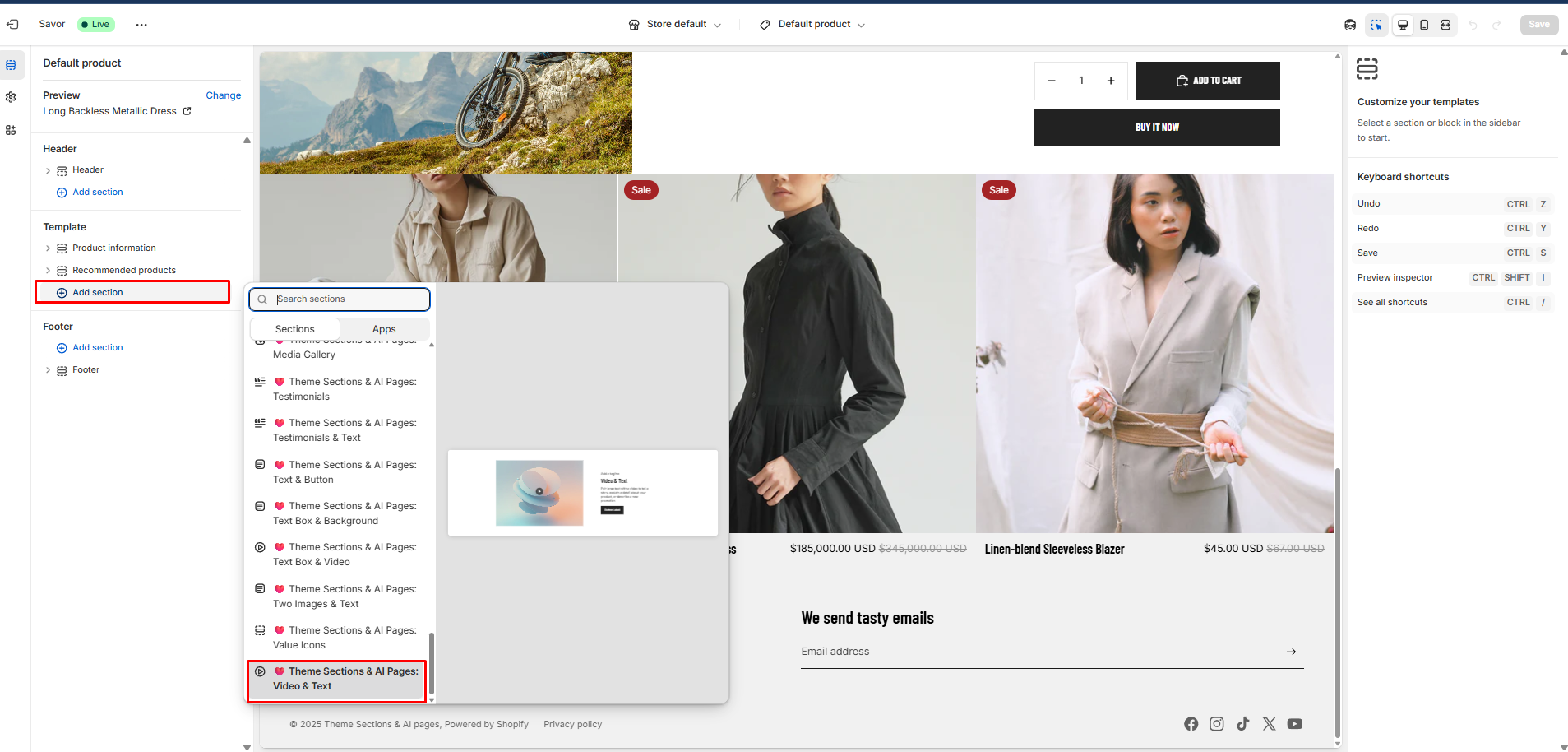This screenshot has width=1568, height=752.
Task: Open the Default product template dropdown
Action: click(x=812, y=25)
